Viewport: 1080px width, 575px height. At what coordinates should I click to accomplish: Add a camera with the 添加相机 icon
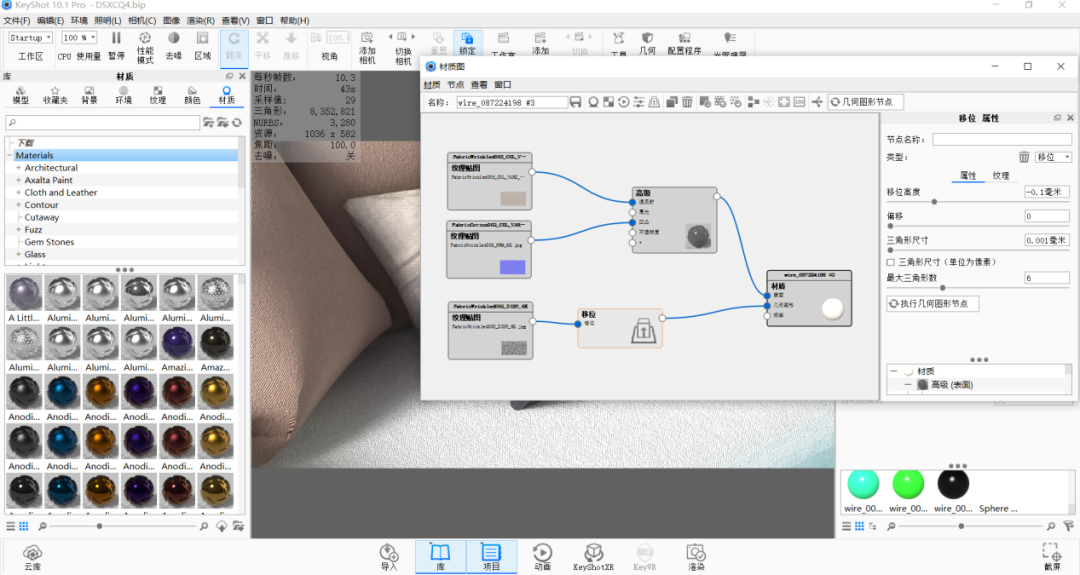pyautogui.click(x=367, y=48)
